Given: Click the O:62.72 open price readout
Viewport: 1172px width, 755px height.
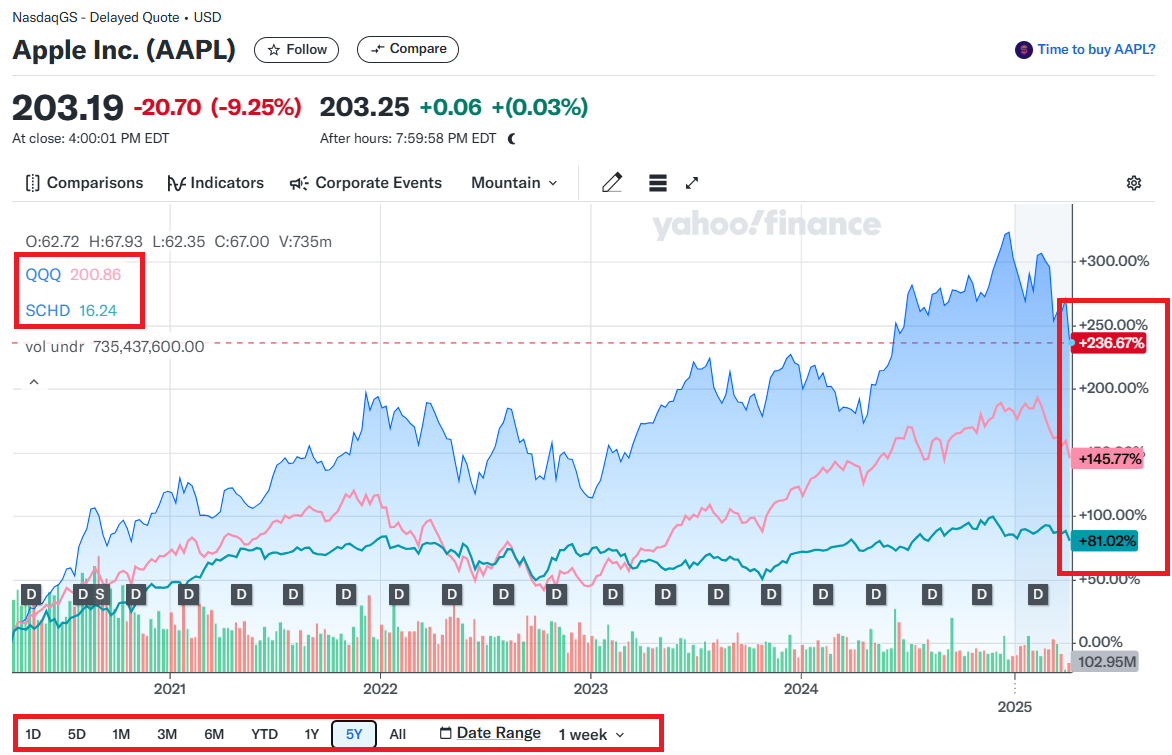Looking at the screenshot, I should pos(52,241).
